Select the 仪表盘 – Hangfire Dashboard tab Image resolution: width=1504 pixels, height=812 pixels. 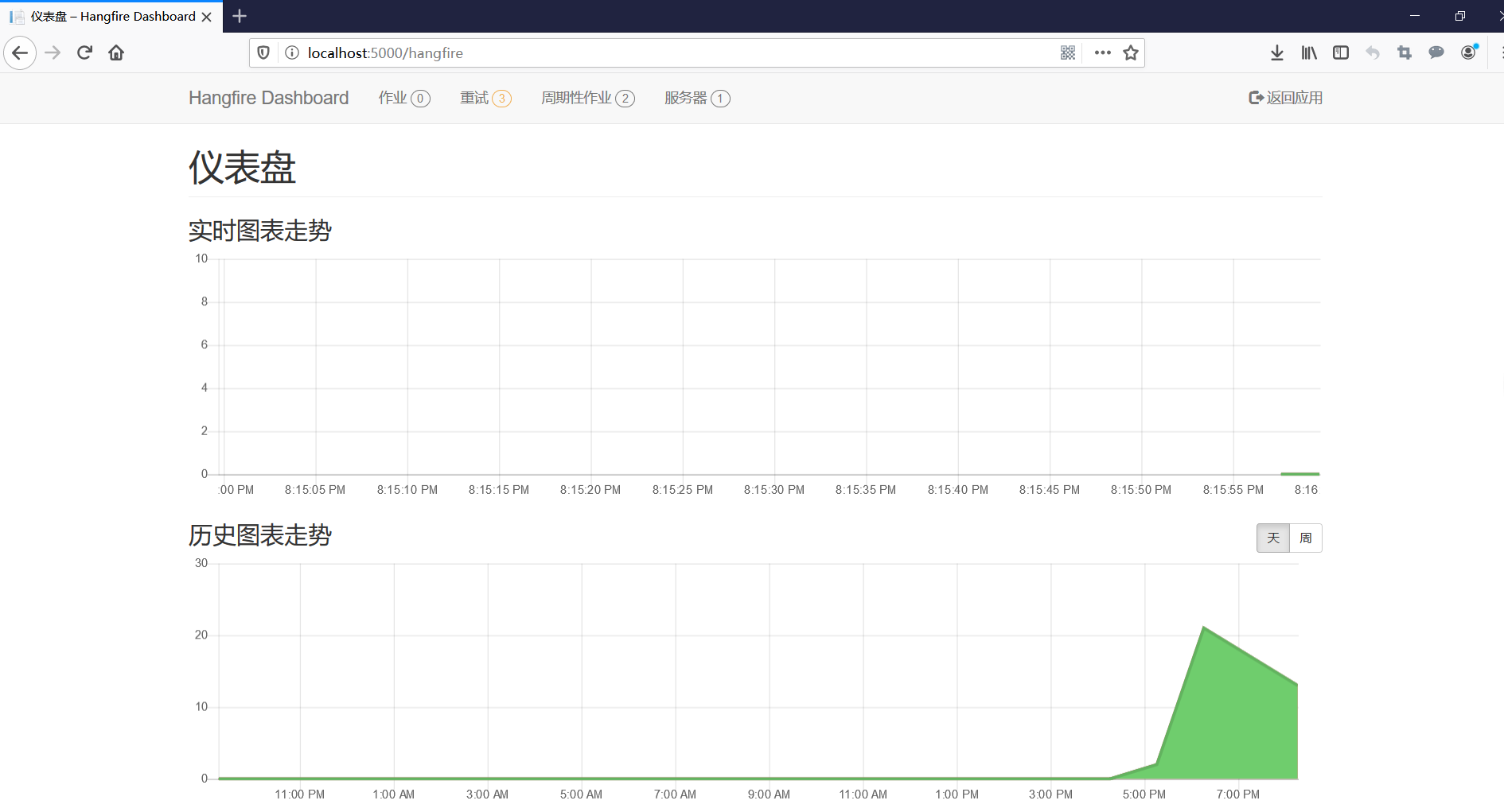tap(111, 17)
